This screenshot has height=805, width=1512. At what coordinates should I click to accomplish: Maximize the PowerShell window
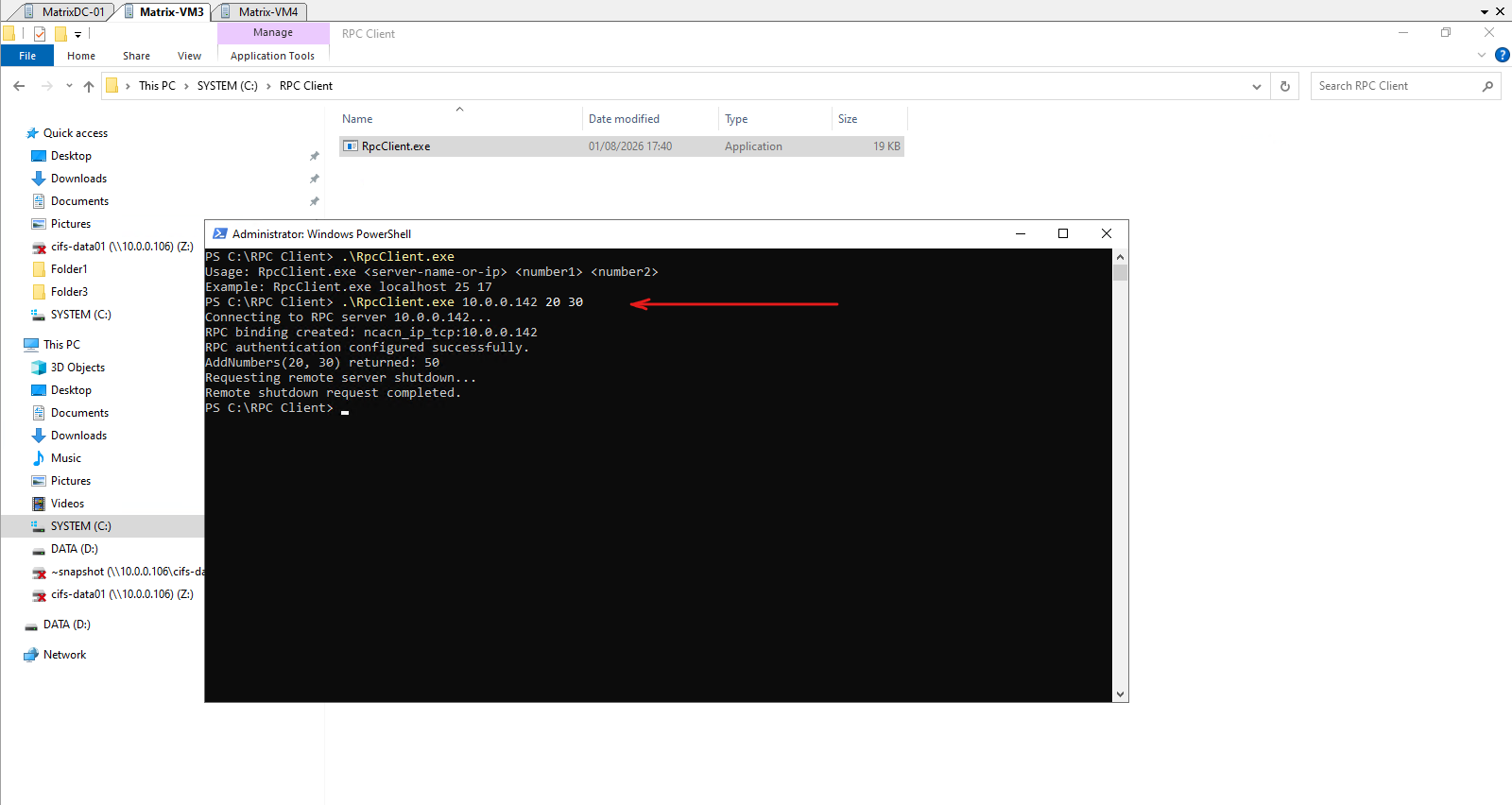pyautogui.click(x=1063, y=233)
